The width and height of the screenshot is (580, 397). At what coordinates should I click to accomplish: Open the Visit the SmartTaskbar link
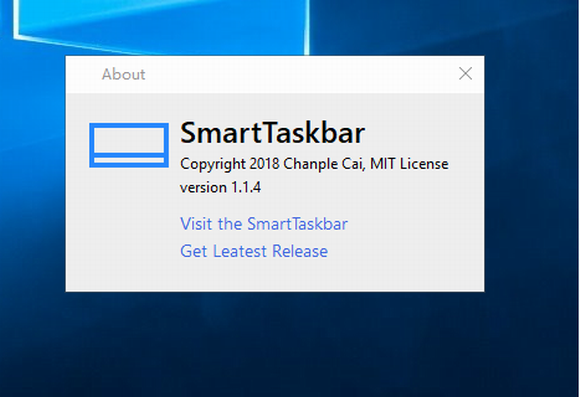pos(264,224)
